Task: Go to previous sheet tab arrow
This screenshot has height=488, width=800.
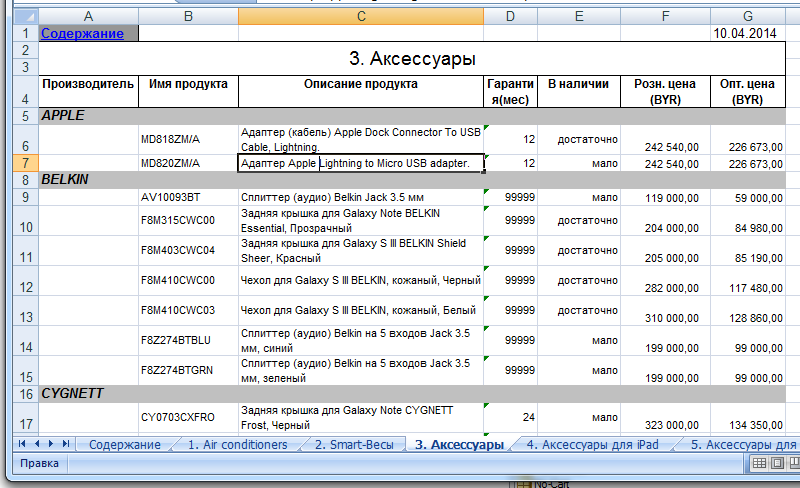Action: point(37,444)
